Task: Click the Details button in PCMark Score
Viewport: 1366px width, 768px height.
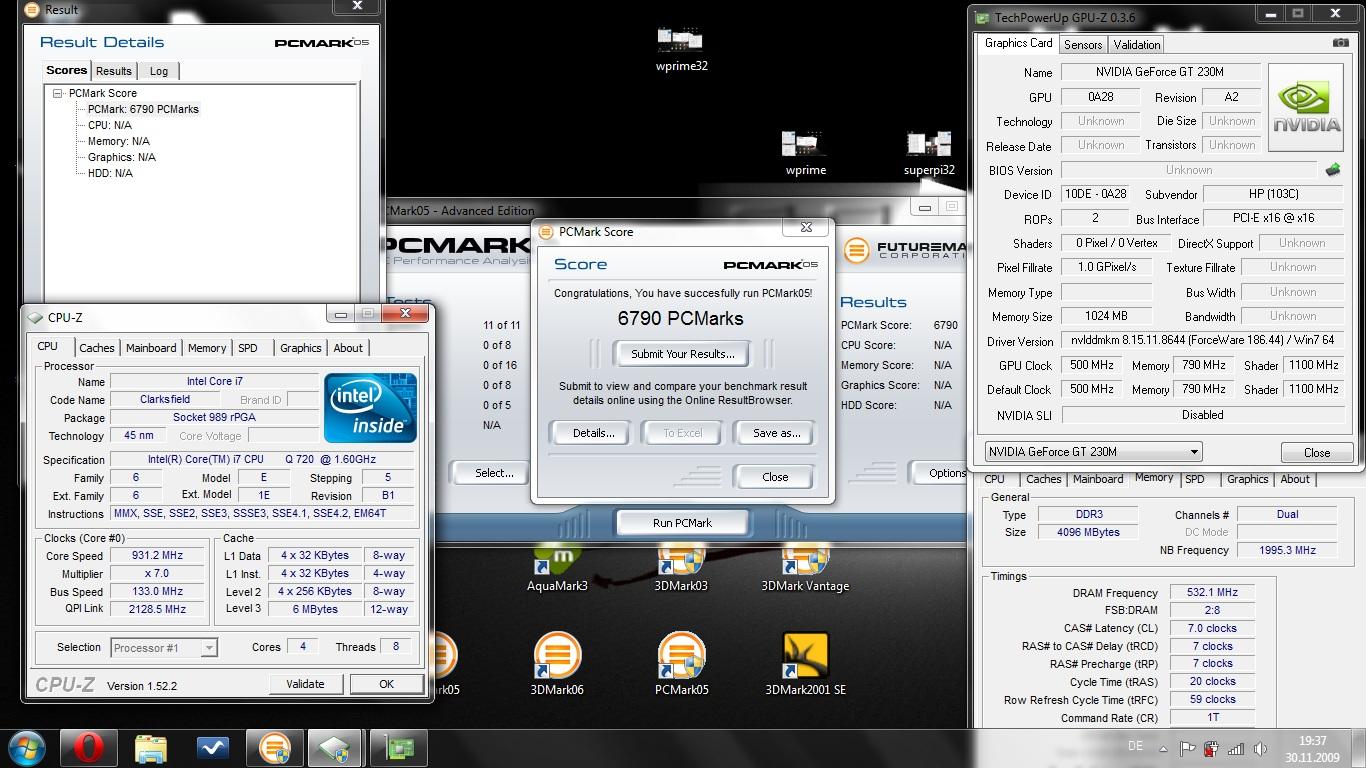Action: 593,433
